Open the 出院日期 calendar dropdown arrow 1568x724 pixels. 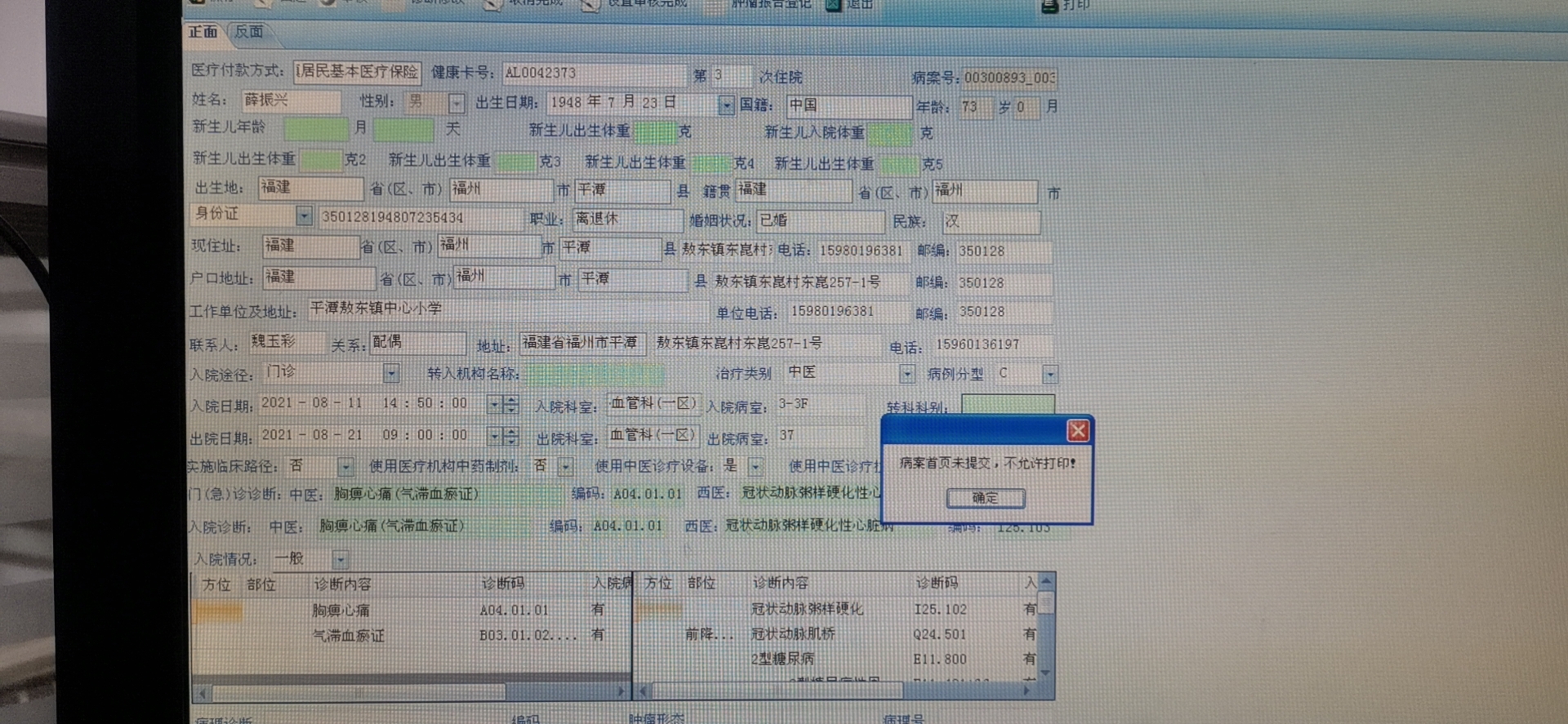[494, 436]
